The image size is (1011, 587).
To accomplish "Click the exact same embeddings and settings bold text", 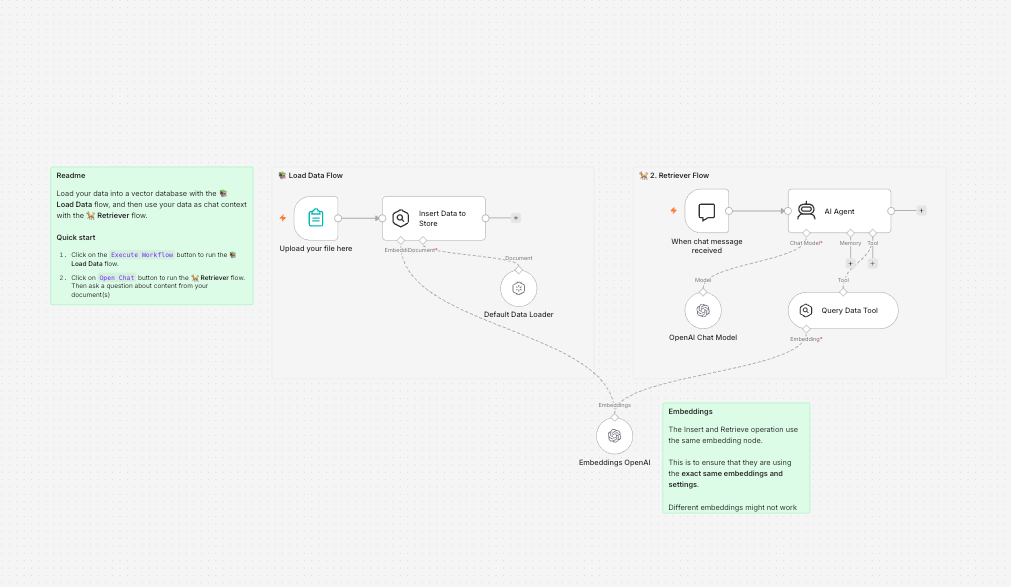I will 725,479.
